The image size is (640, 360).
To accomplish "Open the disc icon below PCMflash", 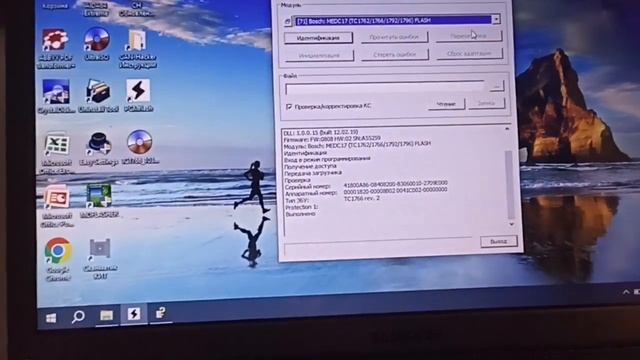I will 140,147.
